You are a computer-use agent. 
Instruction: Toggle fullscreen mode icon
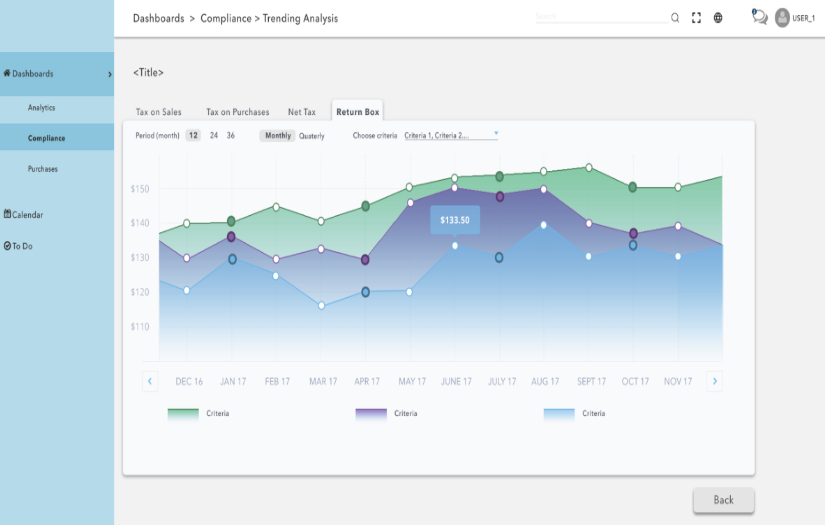pyautogui.click(x=696, y=18)
